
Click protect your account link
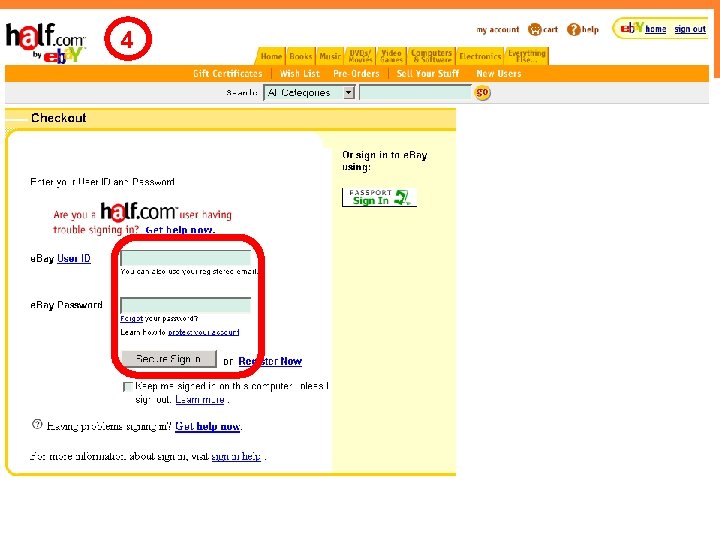[x=203, y=332]
